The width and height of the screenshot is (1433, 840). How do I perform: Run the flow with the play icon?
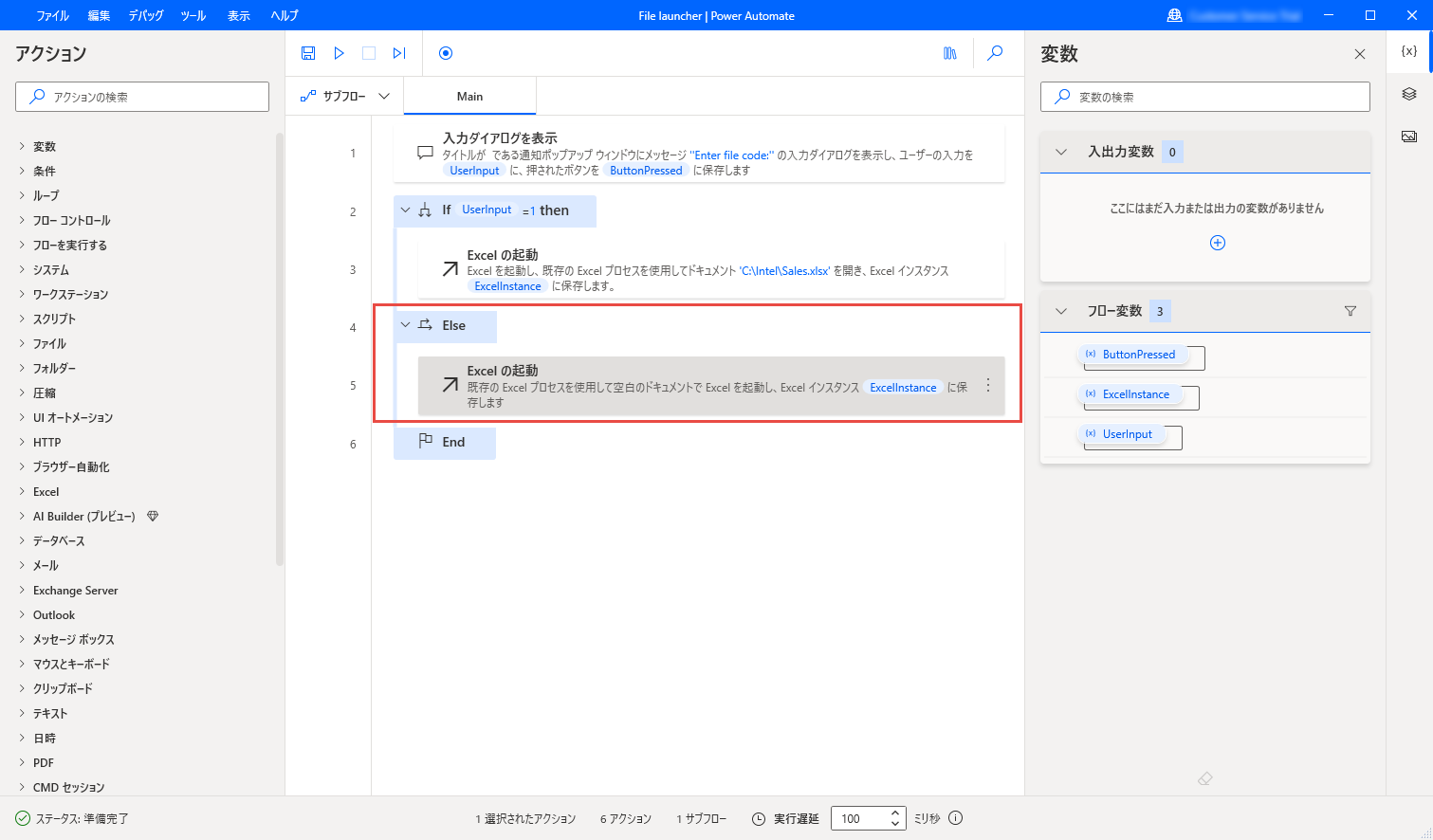point(339,53)
